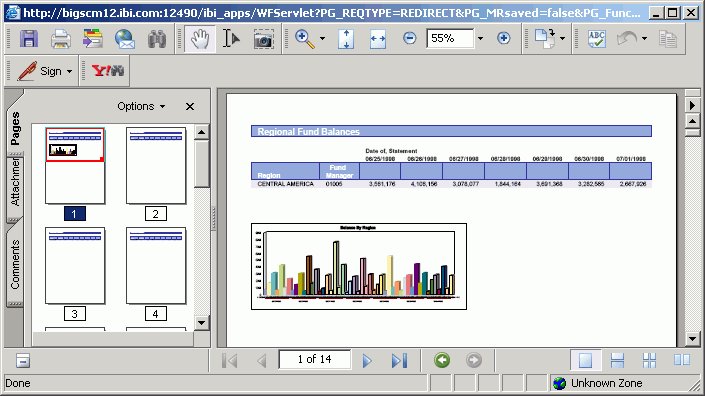705x396 pixels.
Task: Expand the rotate view dropdown arrow
Action: [562, 39]
